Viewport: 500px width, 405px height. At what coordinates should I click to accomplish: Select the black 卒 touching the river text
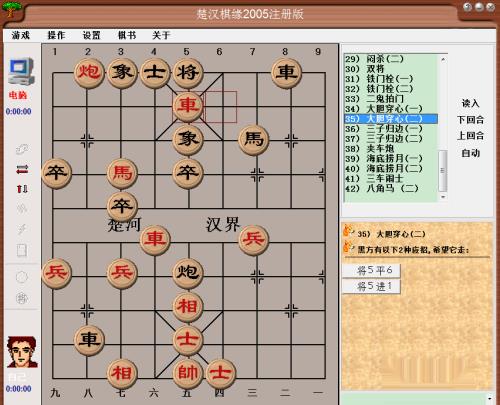point(122,207)
